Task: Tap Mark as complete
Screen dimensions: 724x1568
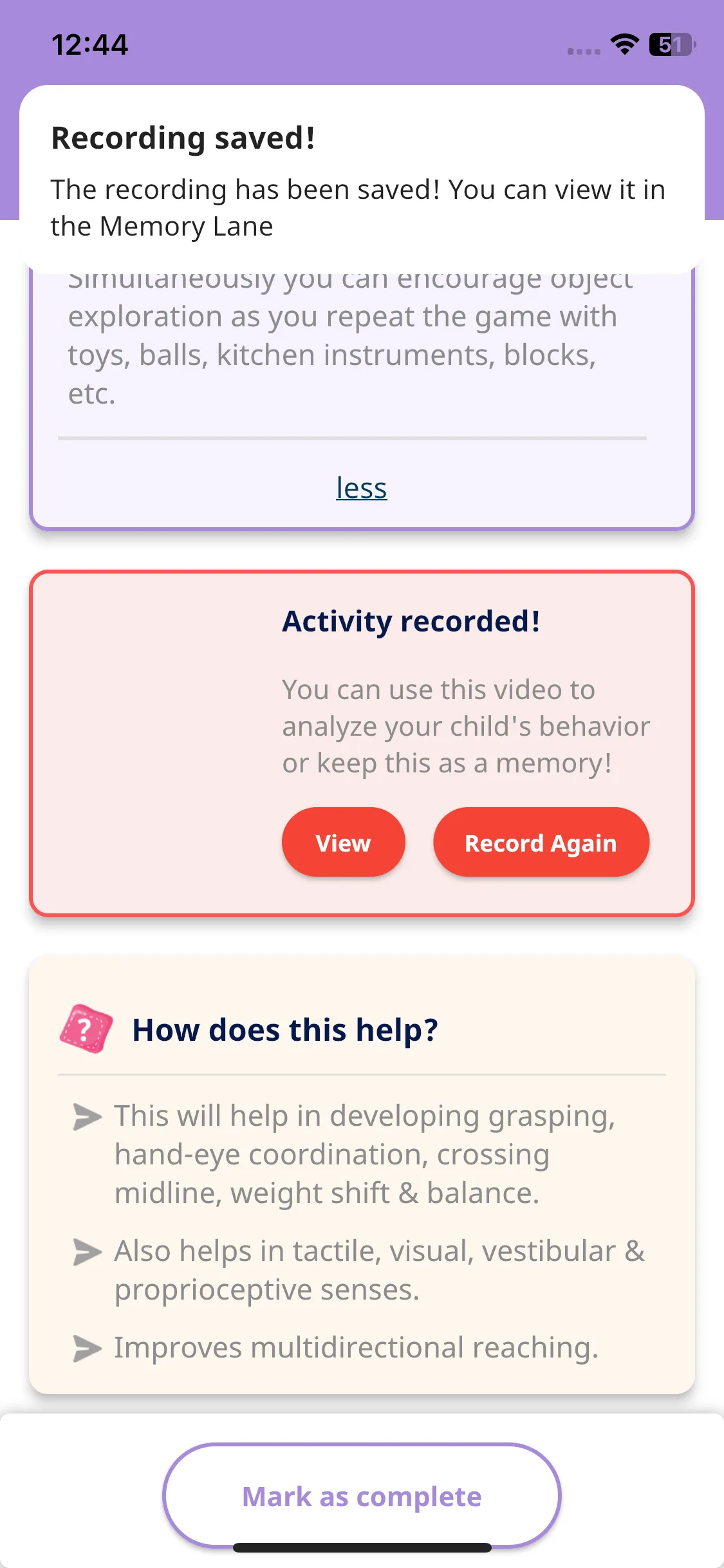Action: (362, 1496)
